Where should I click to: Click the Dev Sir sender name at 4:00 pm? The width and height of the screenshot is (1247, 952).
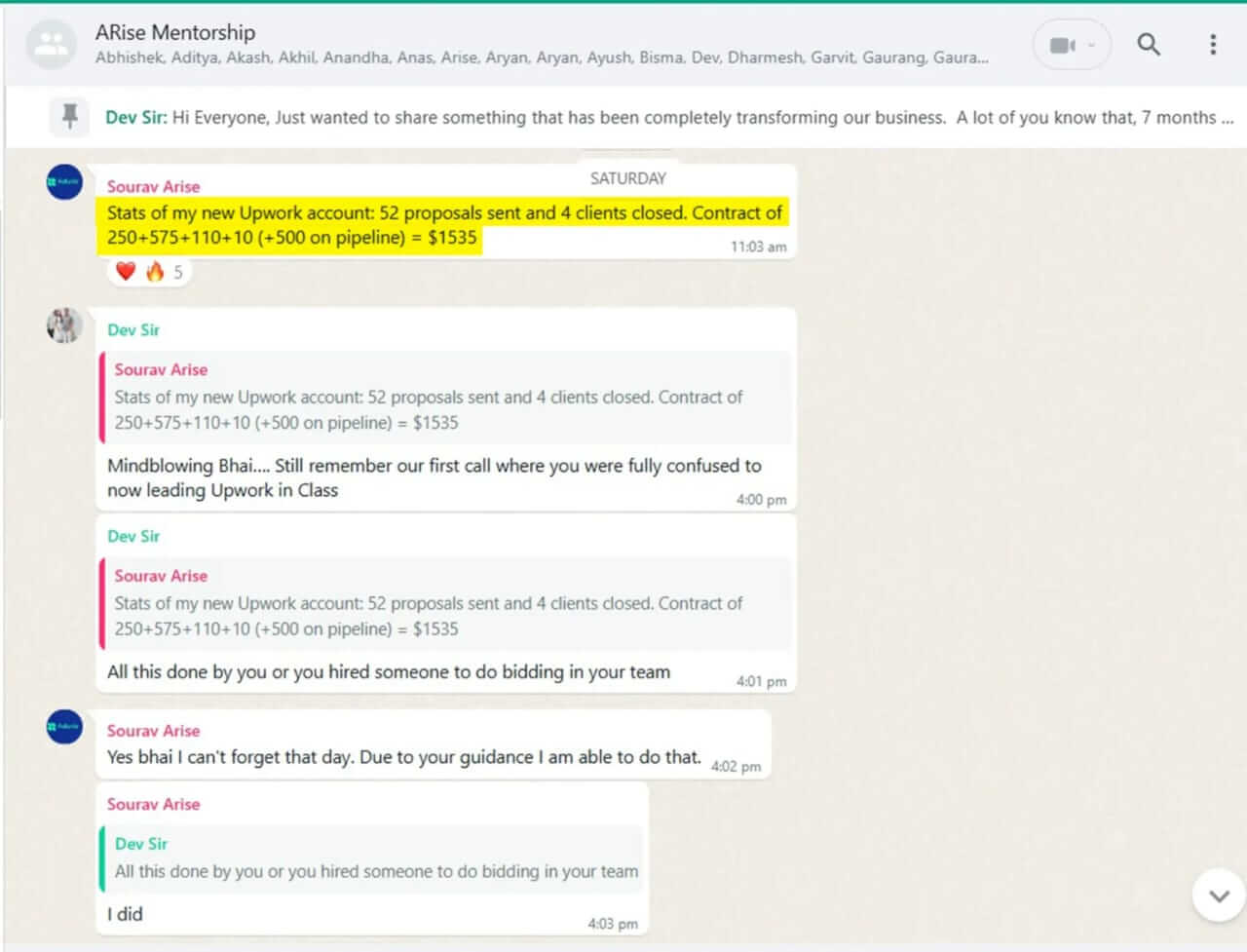pos(133,330)
